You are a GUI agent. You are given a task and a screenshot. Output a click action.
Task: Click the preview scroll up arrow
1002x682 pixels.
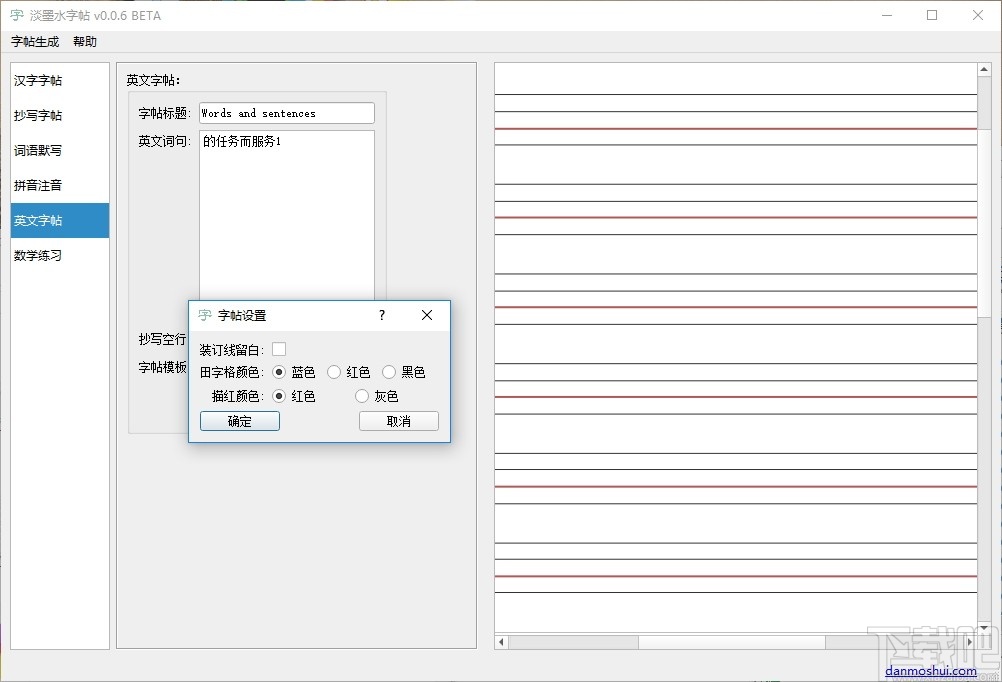coord(984,69)
